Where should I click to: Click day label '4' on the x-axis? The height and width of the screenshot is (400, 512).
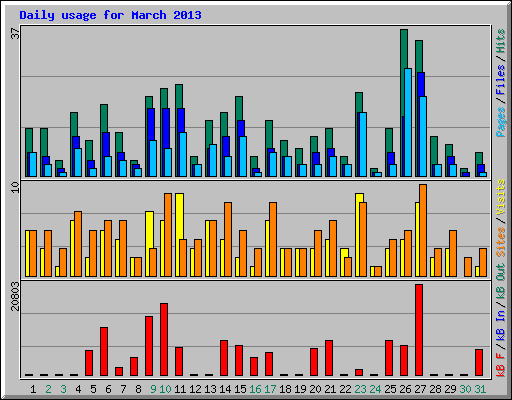[x=78, y=389]
